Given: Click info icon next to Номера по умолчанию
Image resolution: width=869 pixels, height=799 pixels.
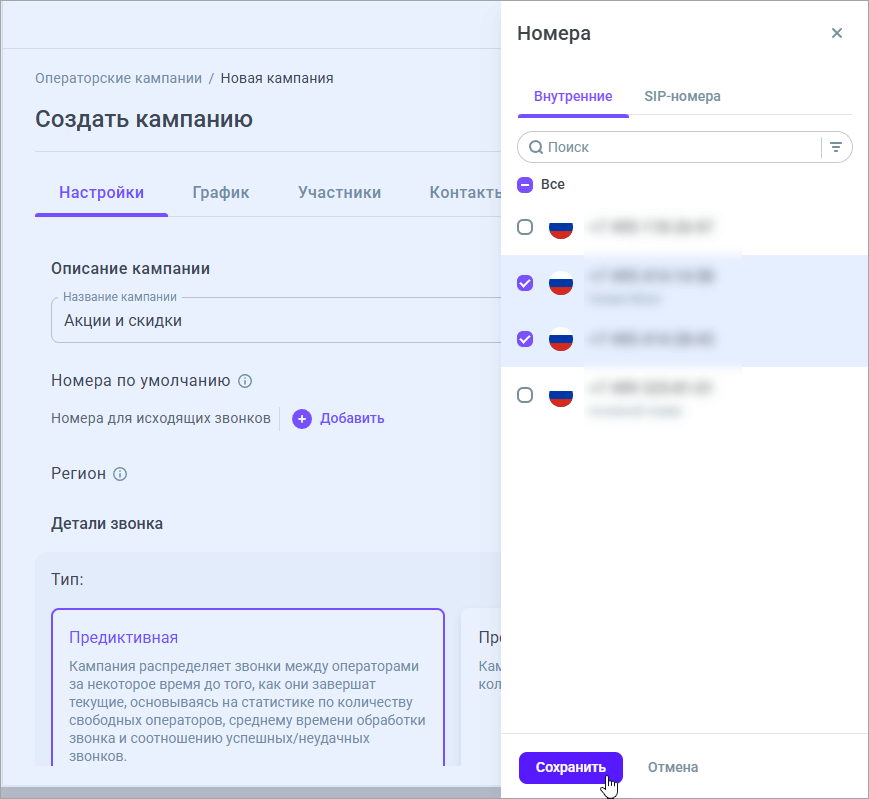Looking at the screenshot, I should (x=244, y=381).
